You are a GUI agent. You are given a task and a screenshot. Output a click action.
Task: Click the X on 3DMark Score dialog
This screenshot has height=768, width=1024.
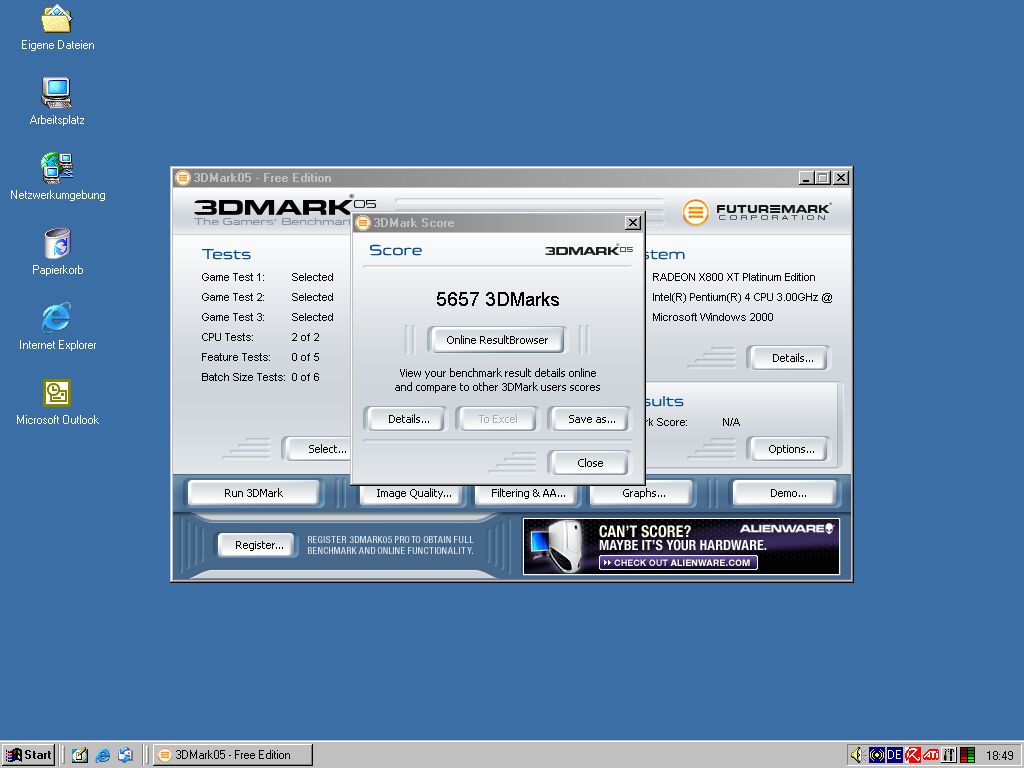tap(632, 223)
